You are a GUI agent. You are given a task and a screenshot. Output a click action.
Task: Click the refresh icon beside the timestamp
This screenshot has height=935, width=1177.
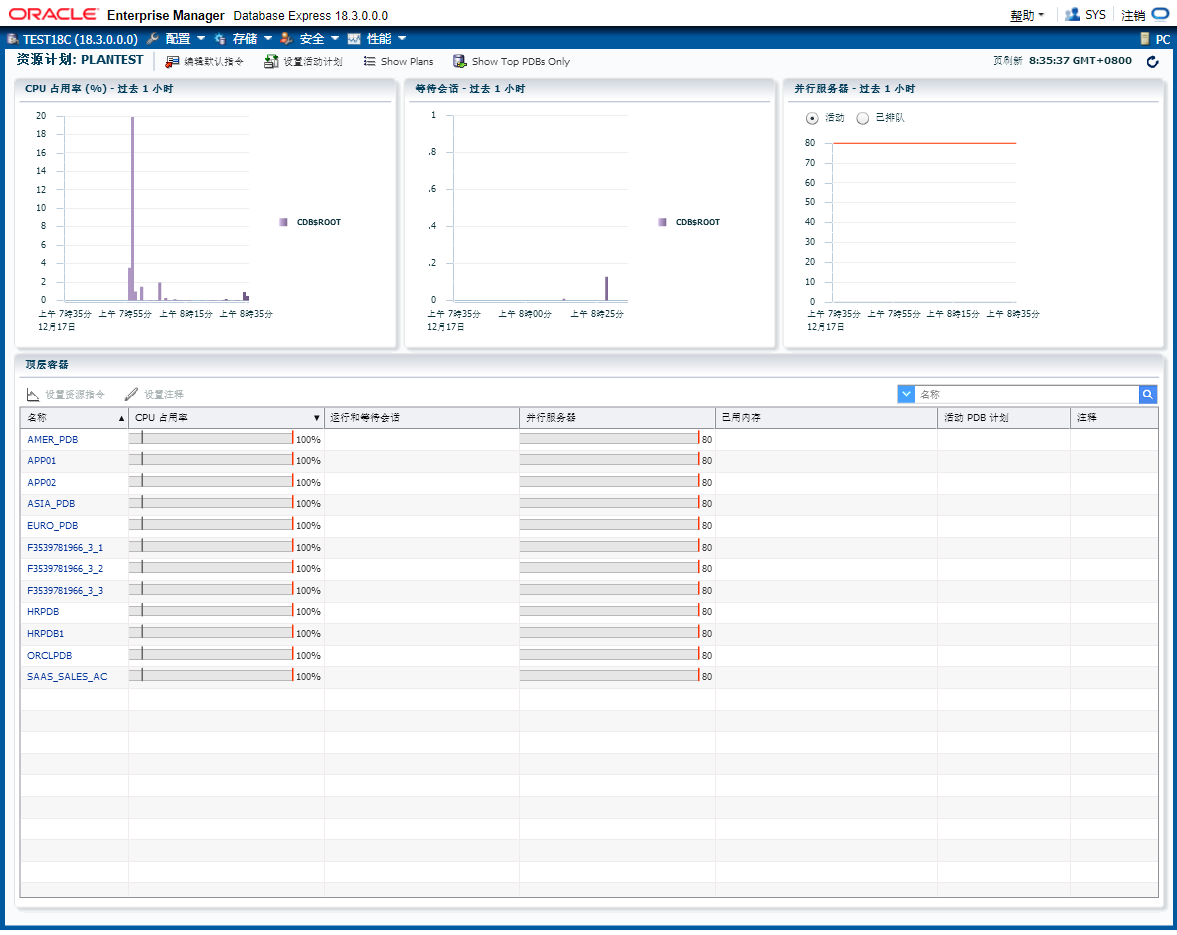1152,62
